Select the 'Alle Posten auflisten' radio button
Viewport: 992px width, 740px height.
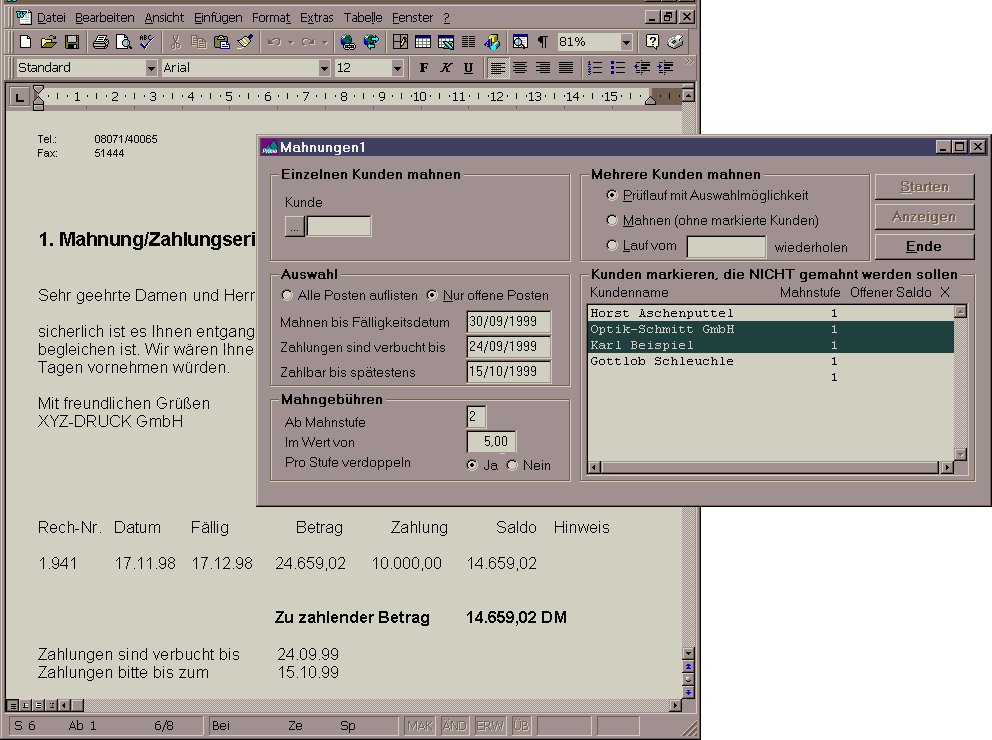point(288,296)
